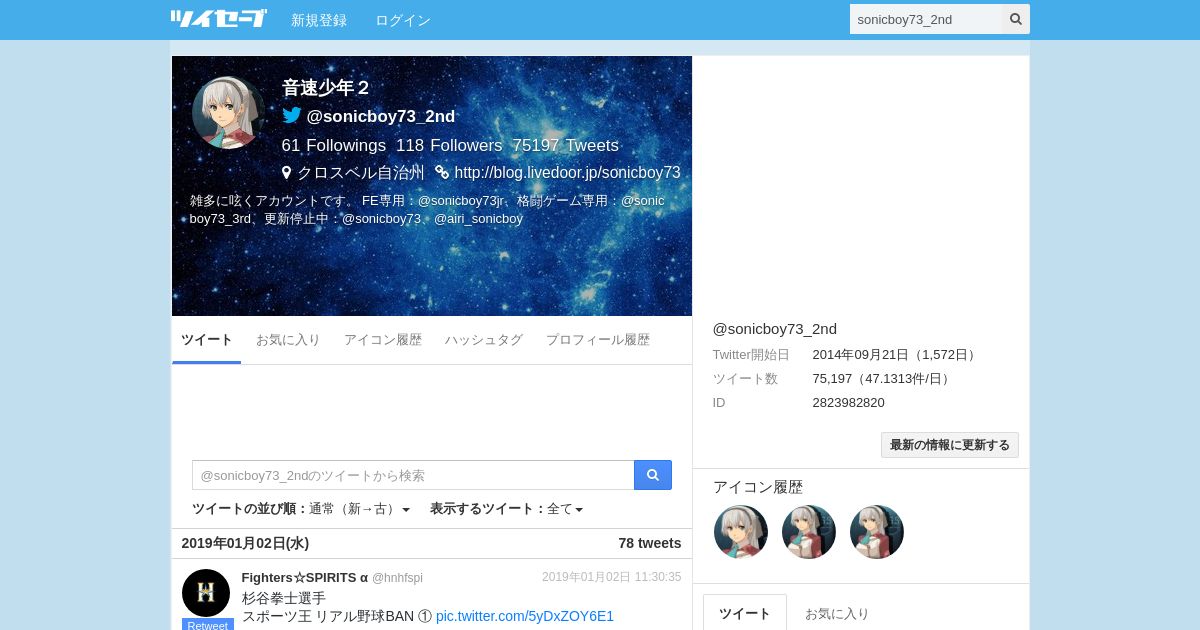Click the 61 Followings count

[334, 146]
